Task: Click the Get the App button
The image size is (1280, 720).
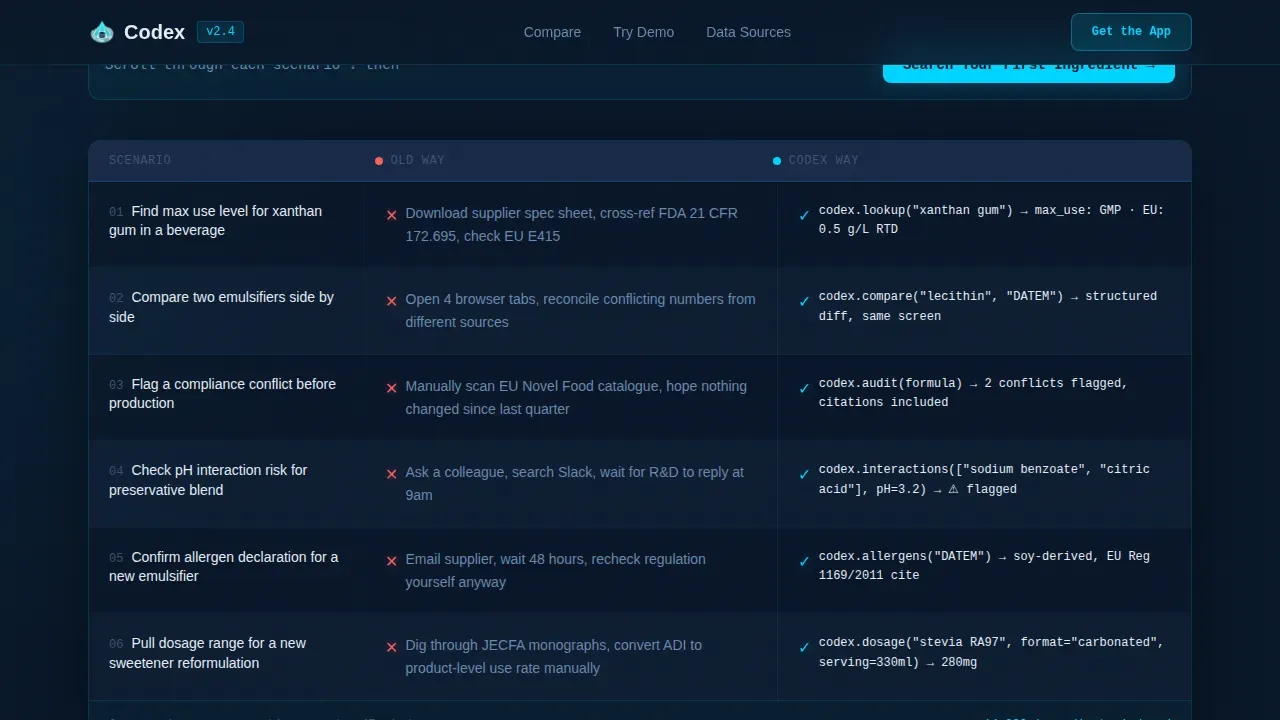Action: [1131, 32]
